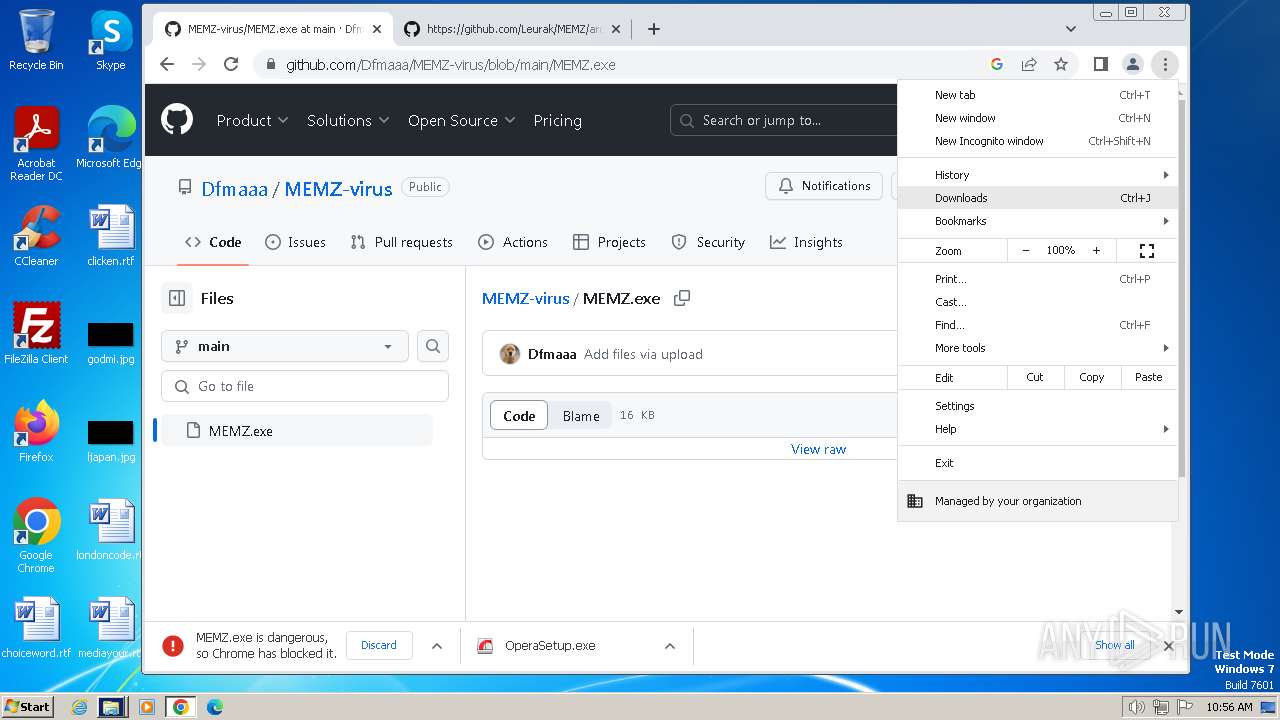Switch to the Issues tab
1280x720 pixels.
[295, 242]
